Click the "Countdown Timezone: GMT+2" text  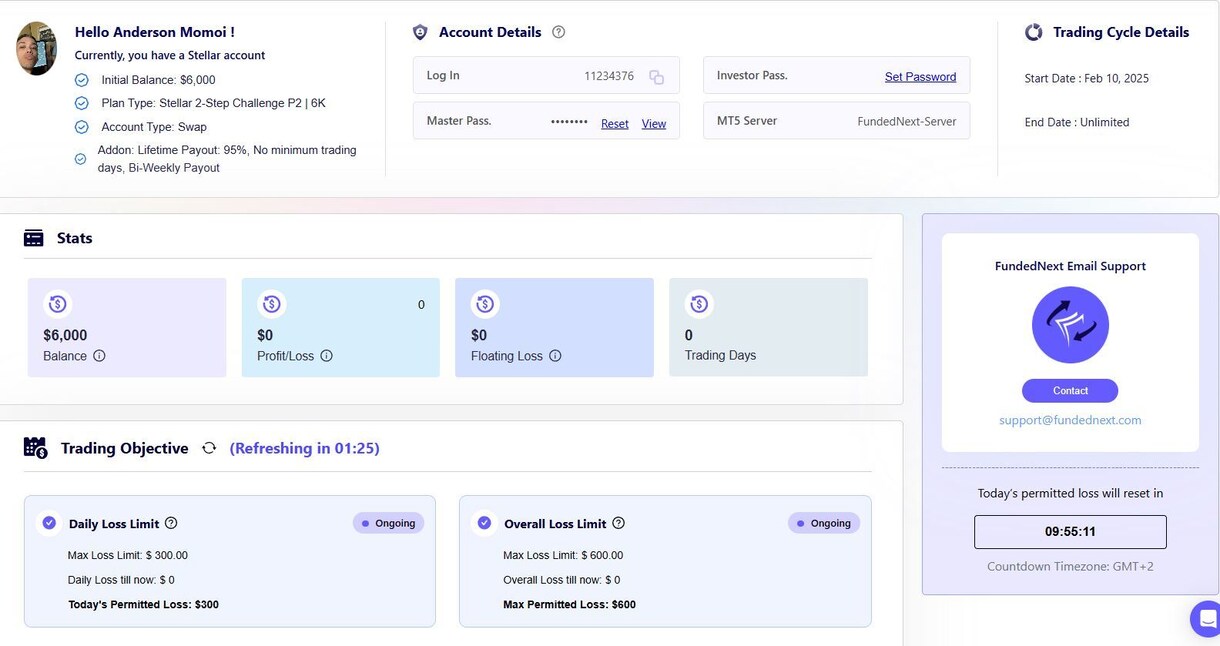1070,566
